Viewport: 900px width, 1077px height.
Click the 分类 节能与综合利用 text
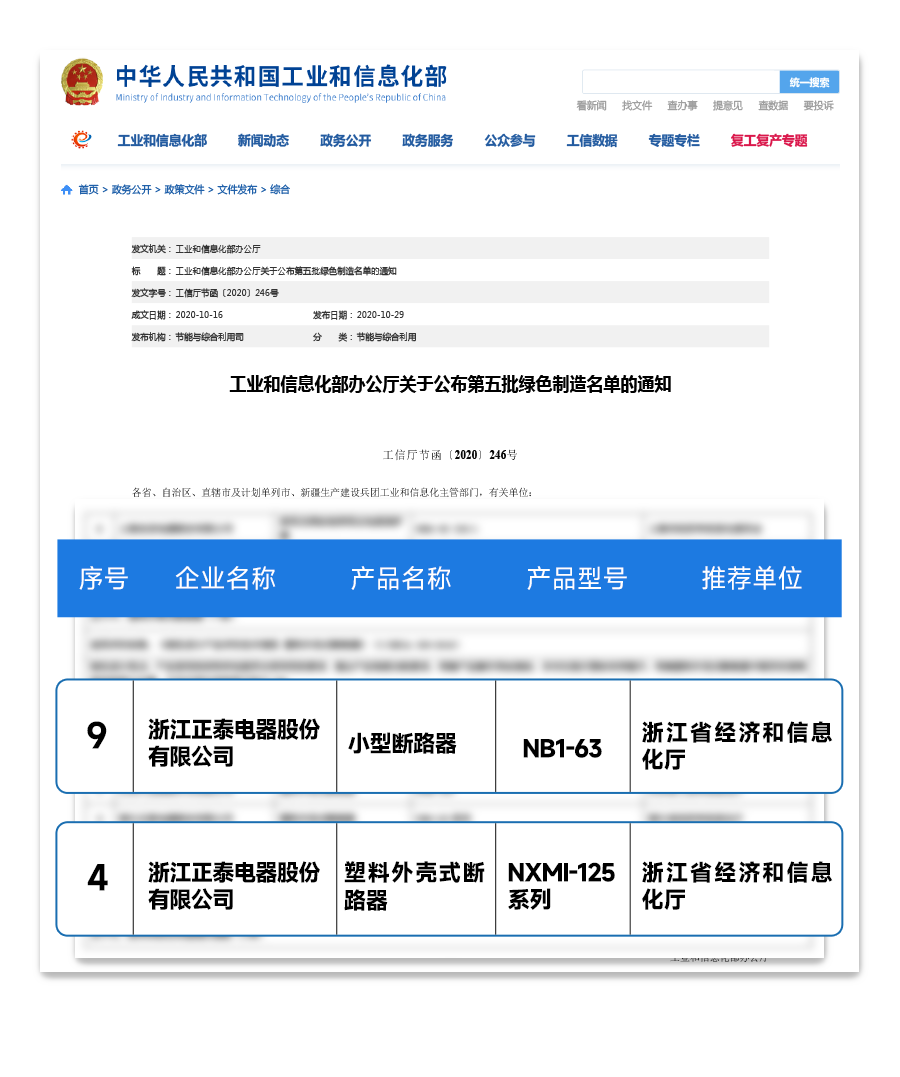tap(364, 337)
